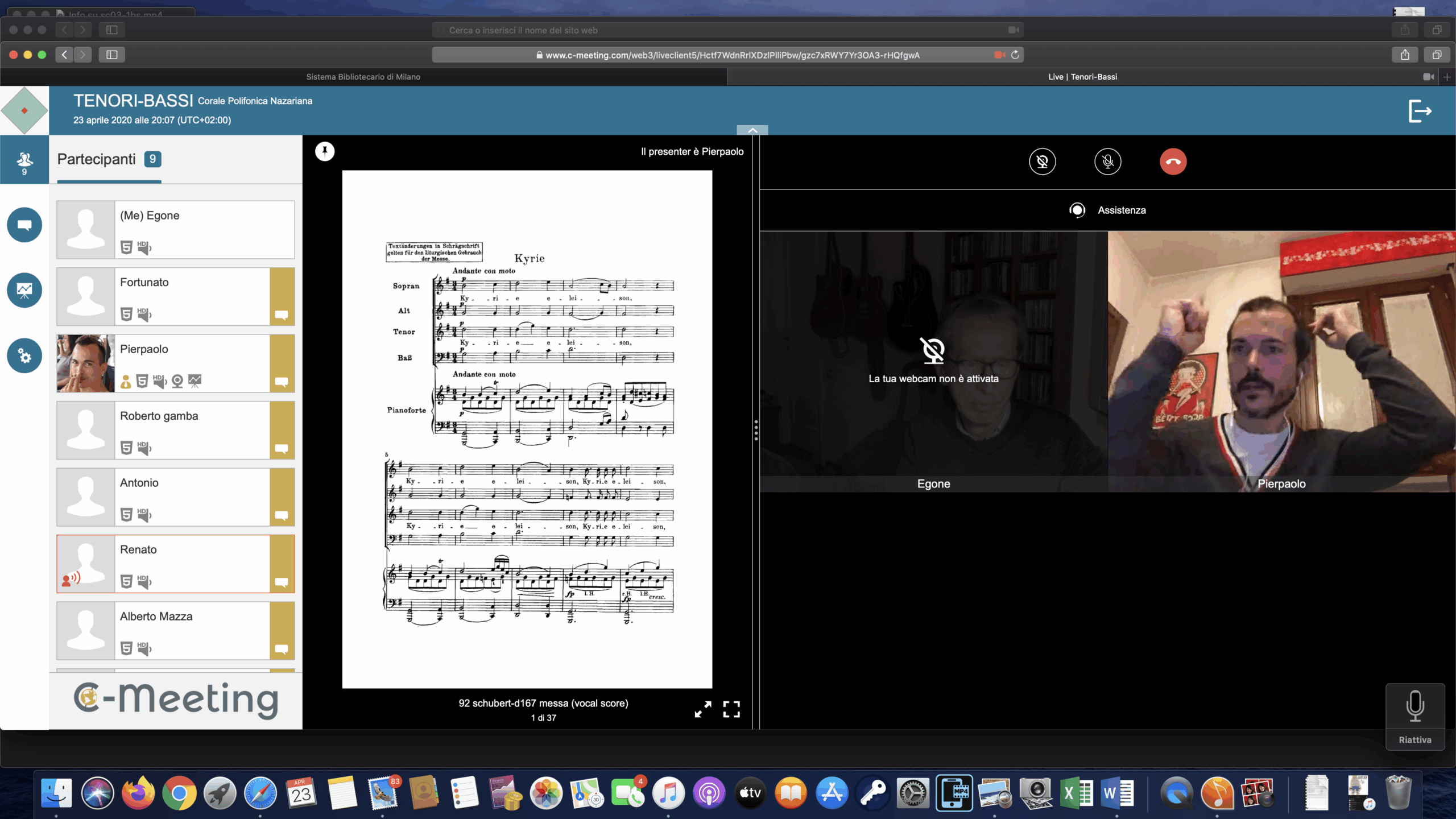Go back in Safari
1456x819 pixels.
64,55
